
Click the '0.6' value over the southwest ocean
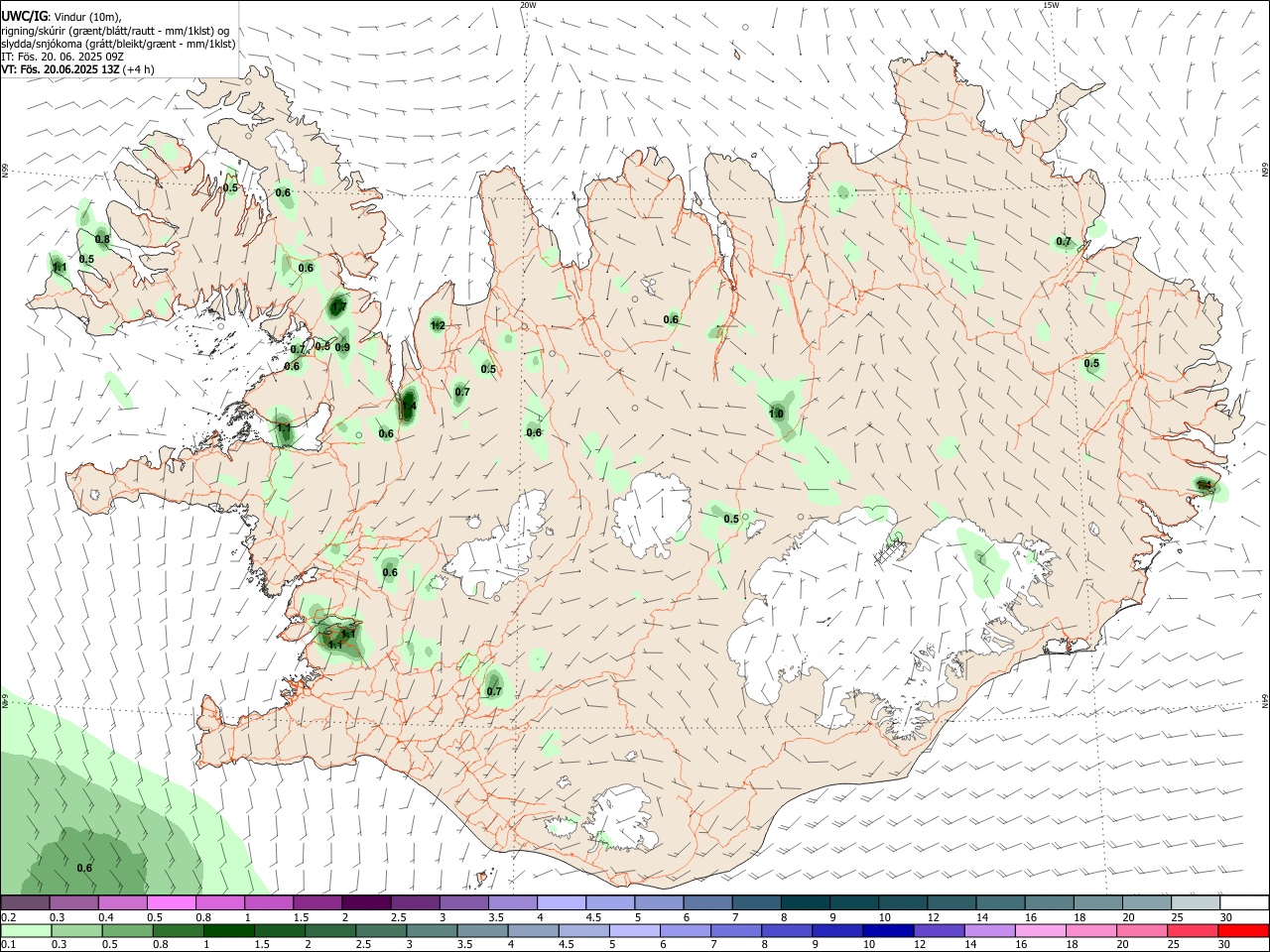tap(84, 868)
